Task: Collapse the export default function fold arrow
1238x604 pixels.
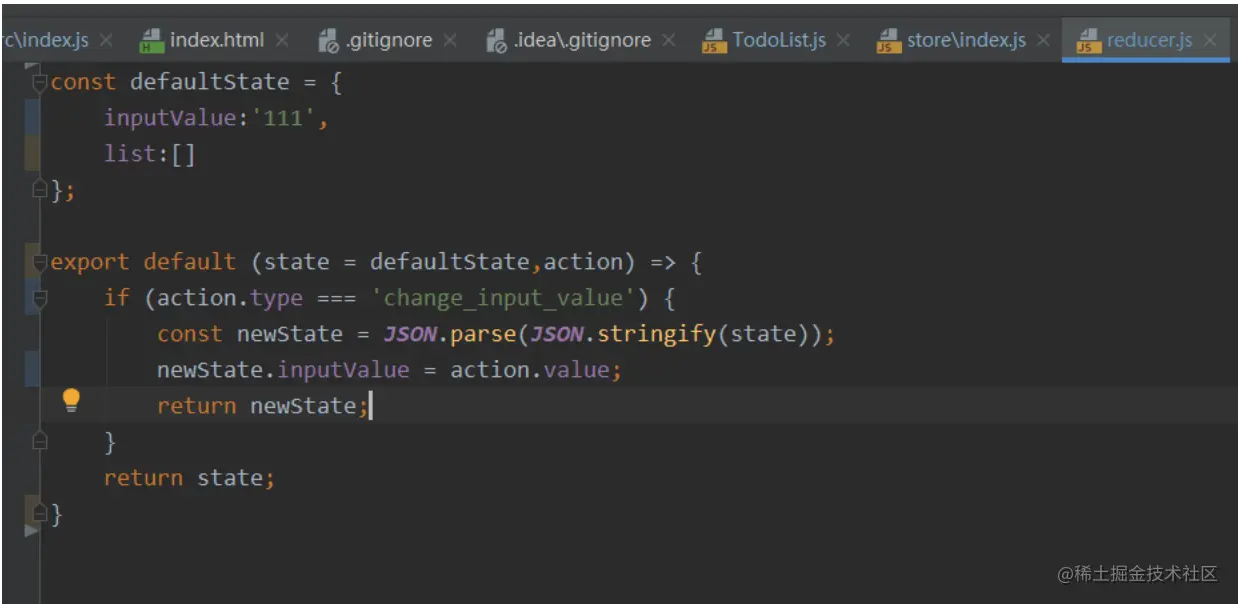Action: tap(40, 263)
